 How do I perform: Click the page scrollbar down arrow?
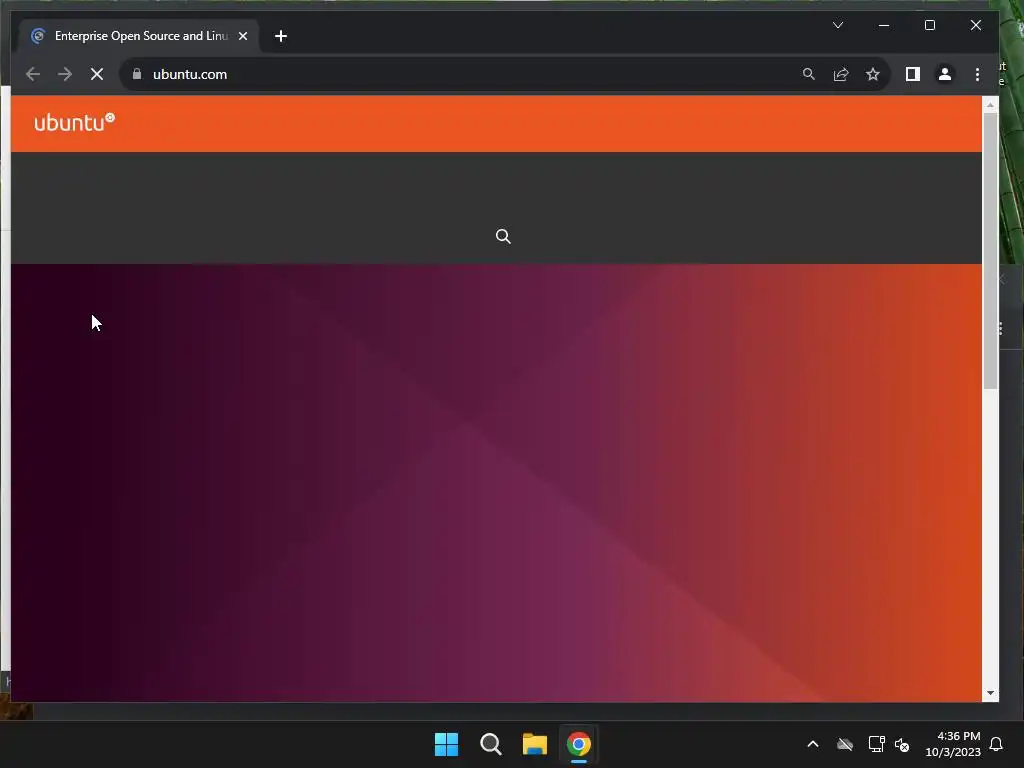(990, 693)
